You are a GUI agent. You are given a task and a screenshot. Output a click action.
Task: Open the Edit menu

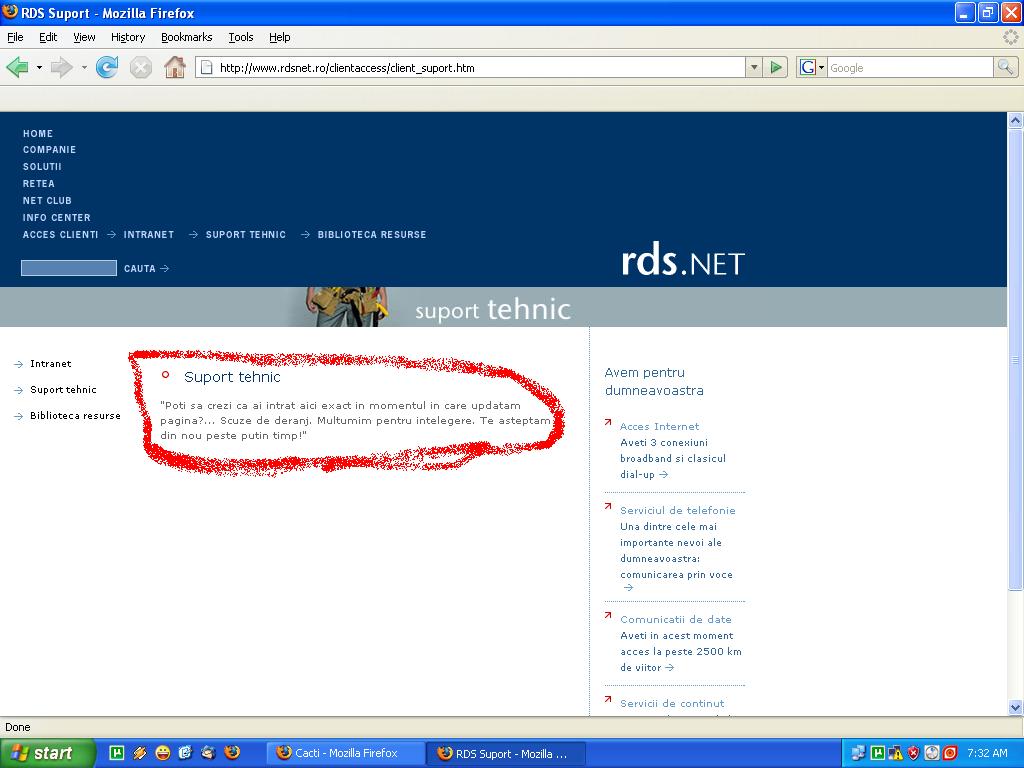[48, 37]
